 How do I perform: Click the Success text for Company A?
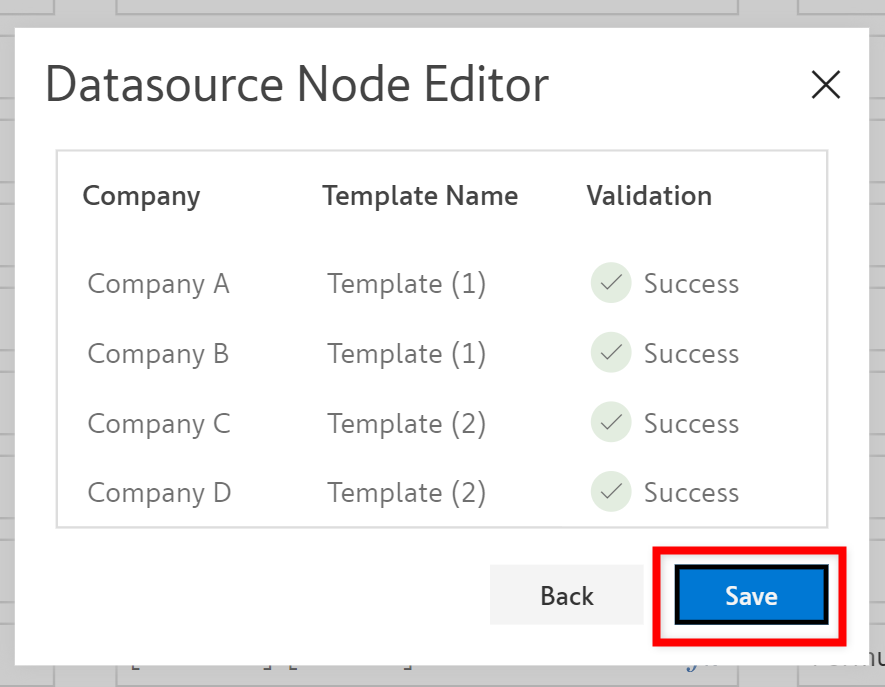(691, 284)
